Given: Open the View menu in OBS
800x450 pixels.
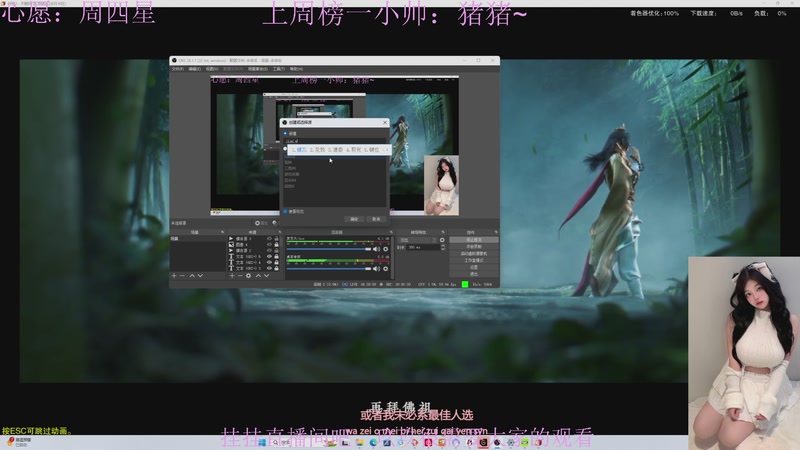Looking at the screenshot, I should coord(212,69).
